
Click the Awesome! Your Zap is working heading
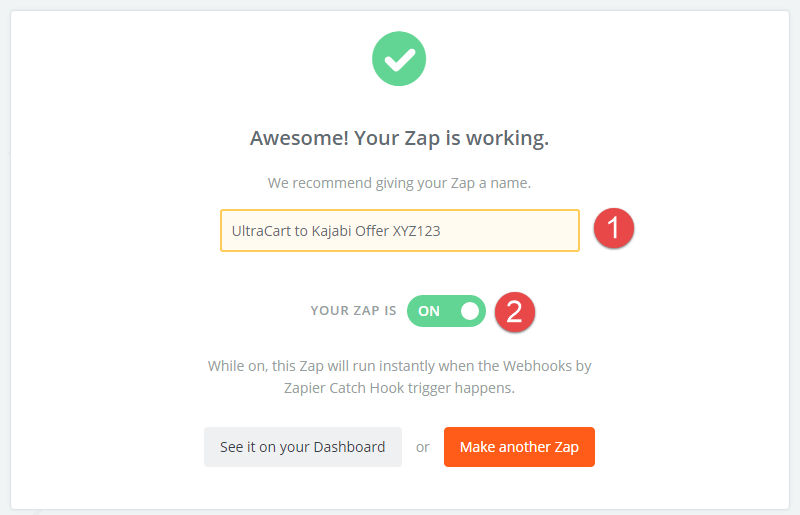point(399,138)
